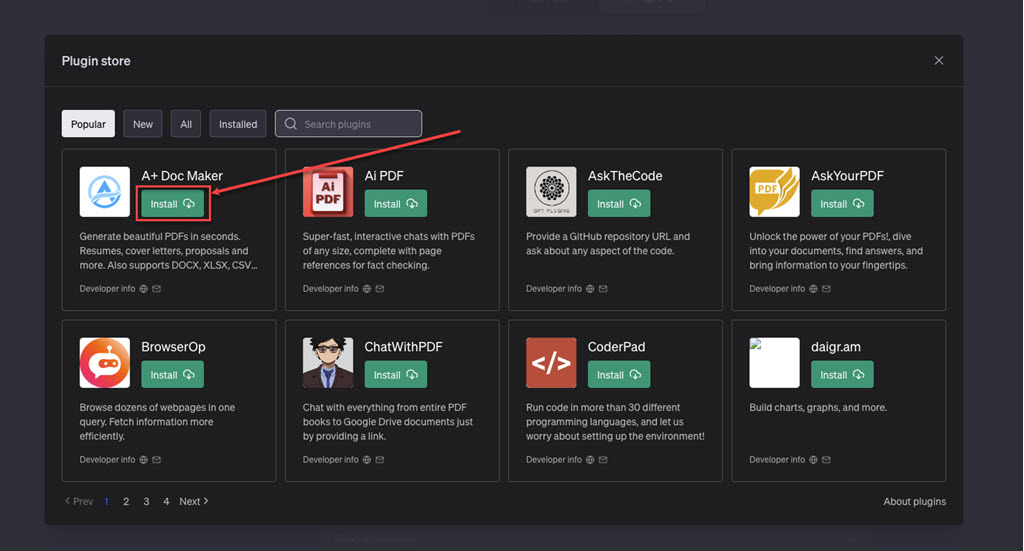Open the About plugins link
The height and width of the screenshot is (551, 1024).
click(914, 501)
